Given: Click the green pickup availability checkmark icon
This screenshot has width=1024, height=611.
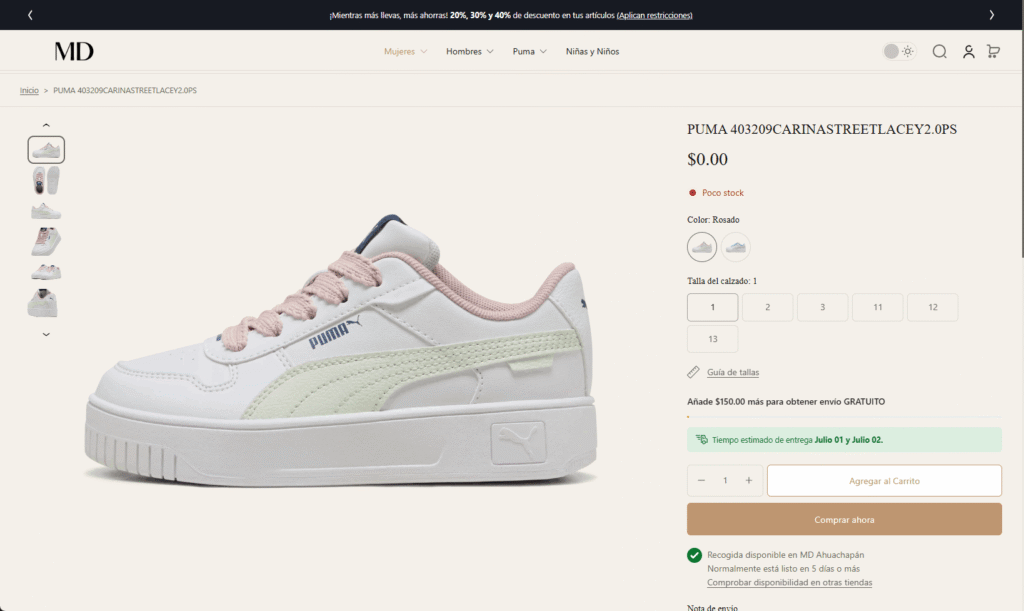Looking at the screenshot, I should click(694, 555).
